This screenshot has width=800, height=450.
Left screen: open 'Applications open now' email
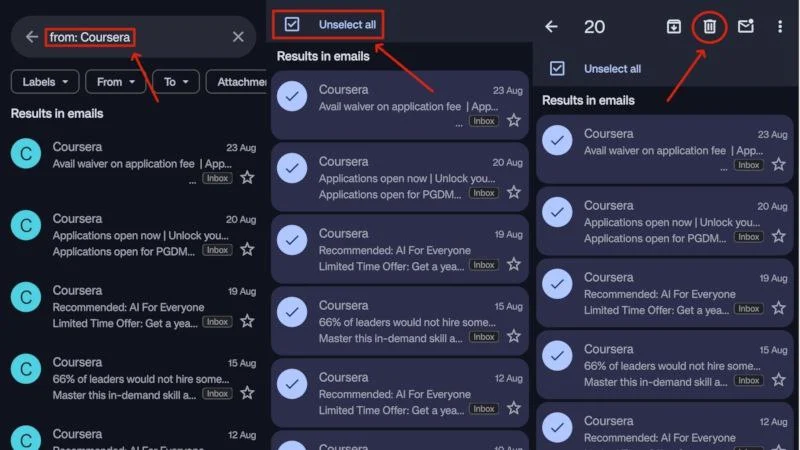point(133,234)
